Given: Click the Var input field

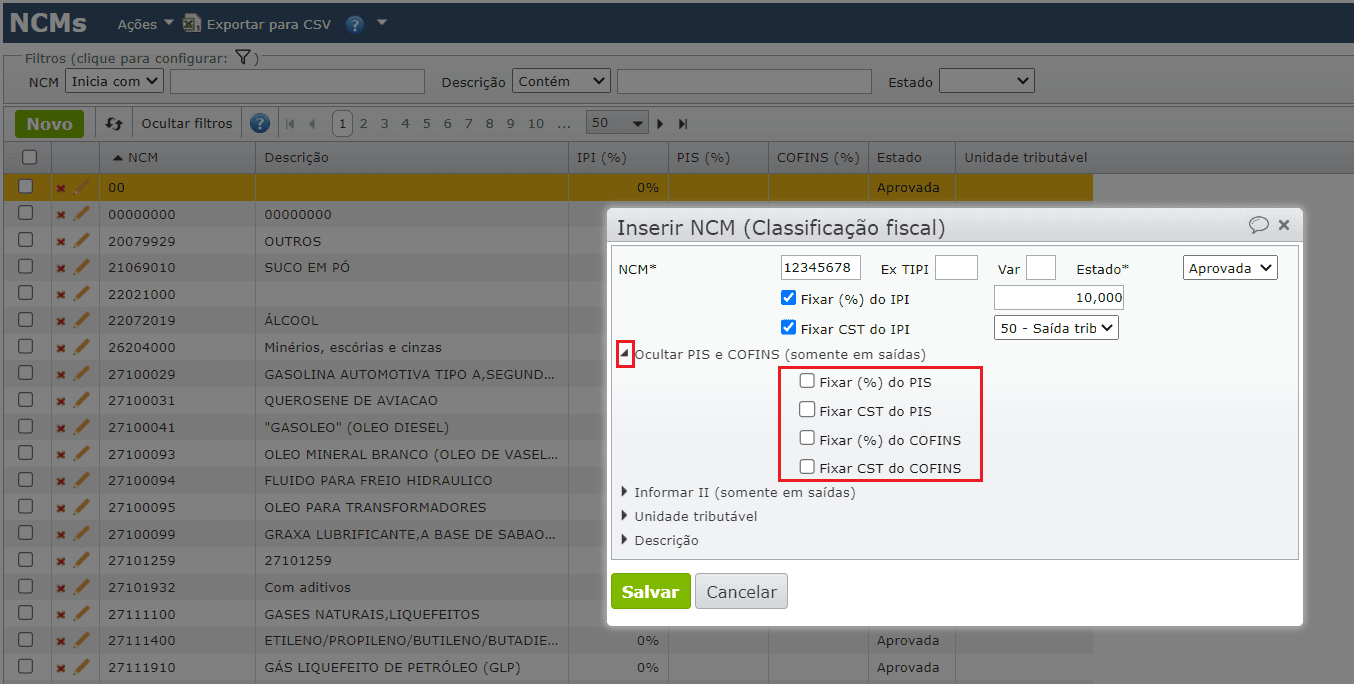Looking at the screenshot, I should 1041,268.
